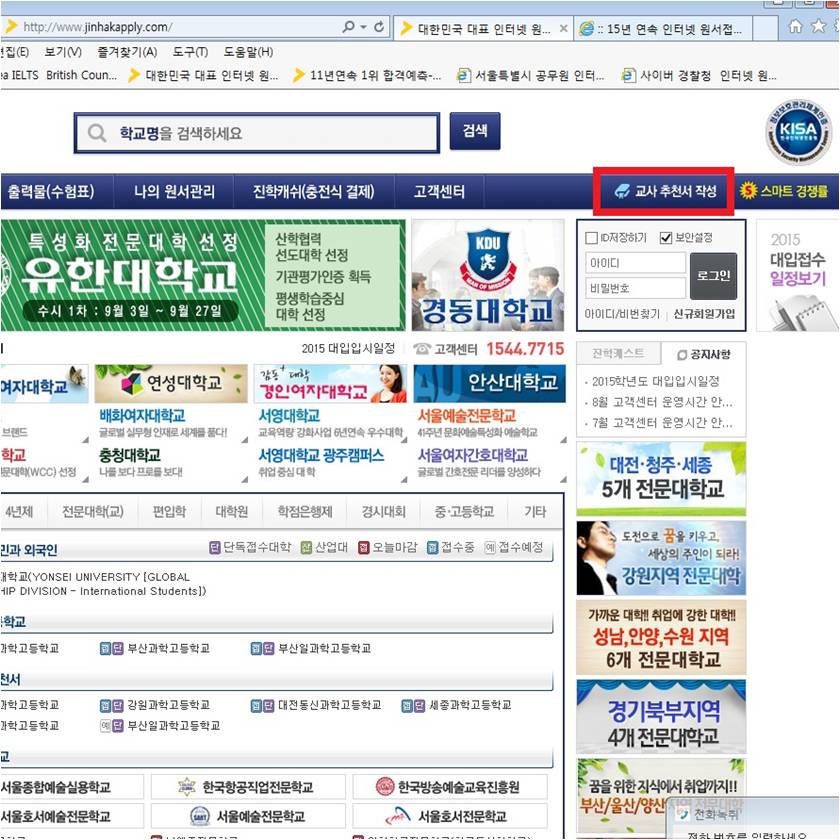This screenshot has width=840, height=840.
Task: Select the 기타 category tab
Action: click(535, 512)
